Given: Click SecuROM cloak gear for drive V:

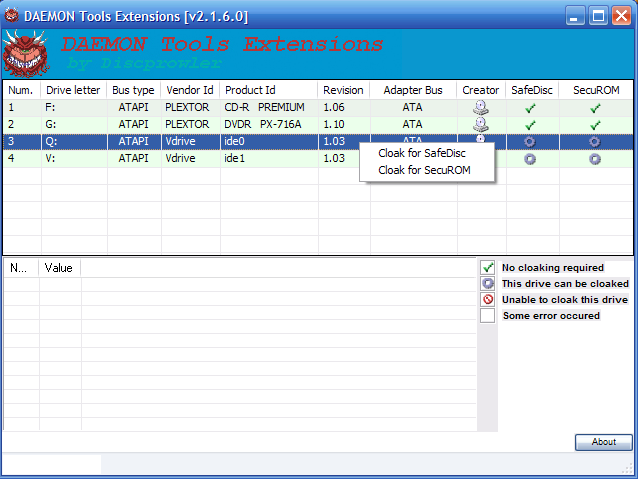Looking at the screenshot, I should coord(594,159).
